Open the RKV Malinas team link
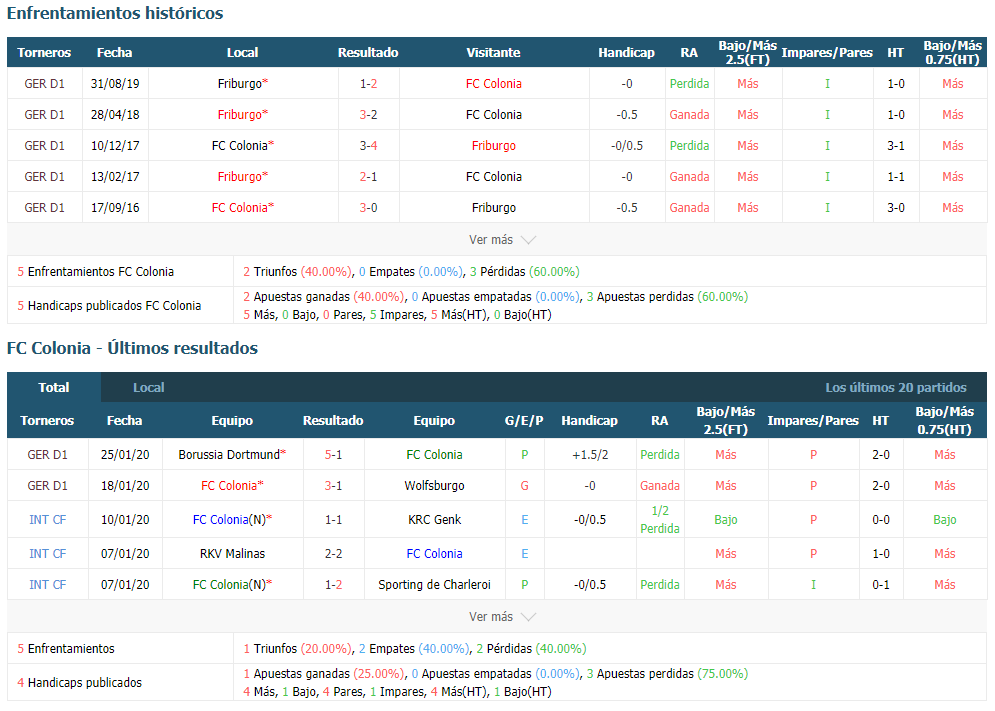995x711 pixels. (x=232, y=554)
